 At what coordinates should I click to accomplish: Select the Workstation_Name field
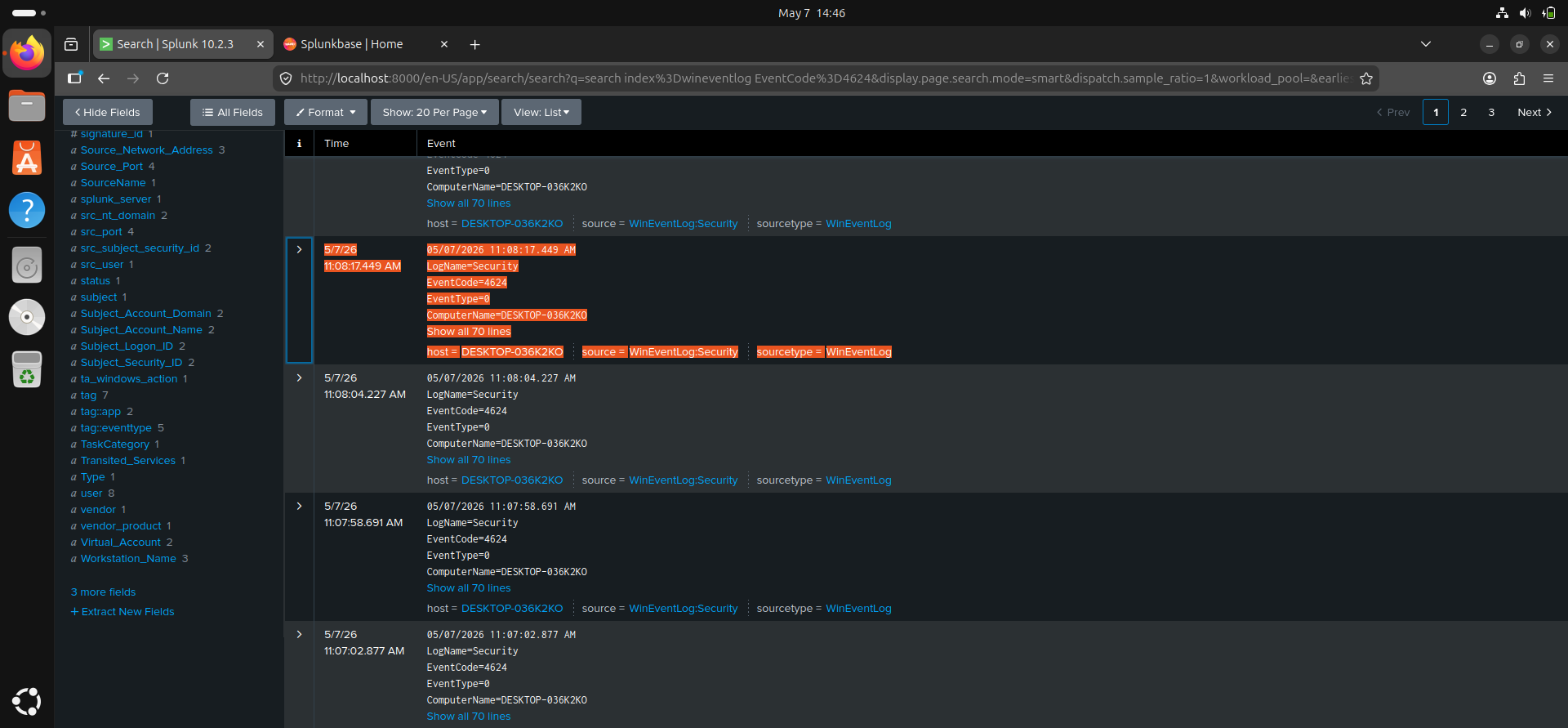[x=128, y=559]
